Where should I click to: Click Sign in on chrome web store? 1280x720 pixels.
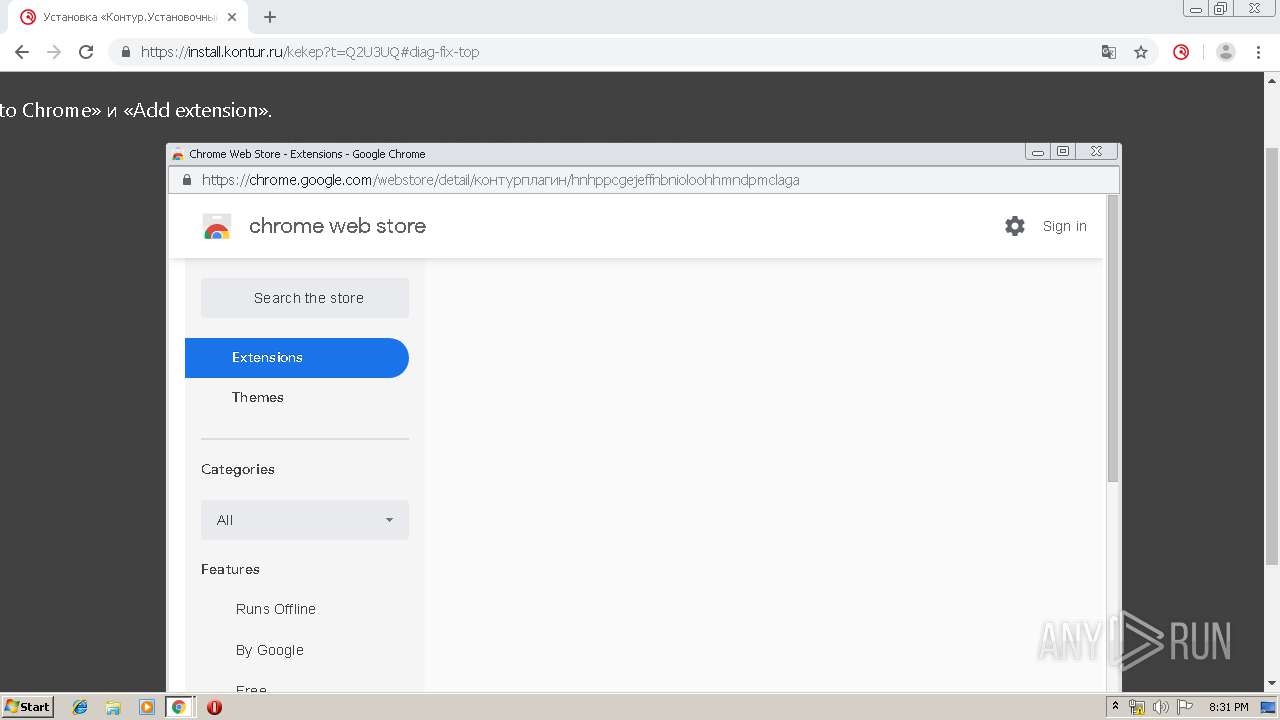point(1065,226)
